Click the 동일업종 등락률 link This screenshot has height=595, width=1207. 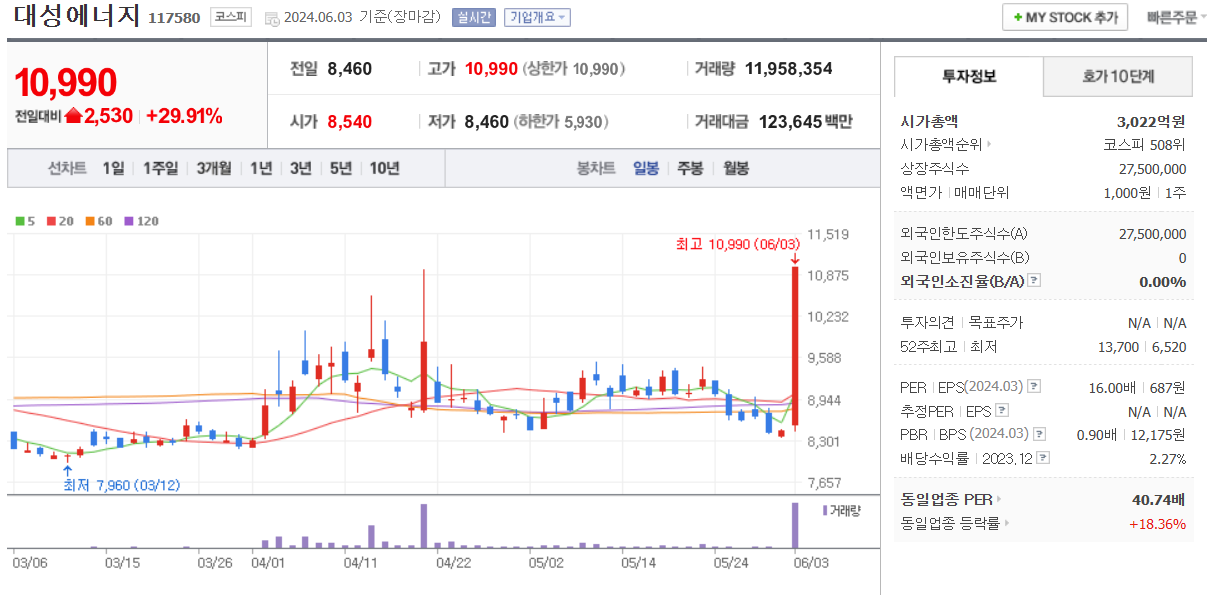click(950, 523)
